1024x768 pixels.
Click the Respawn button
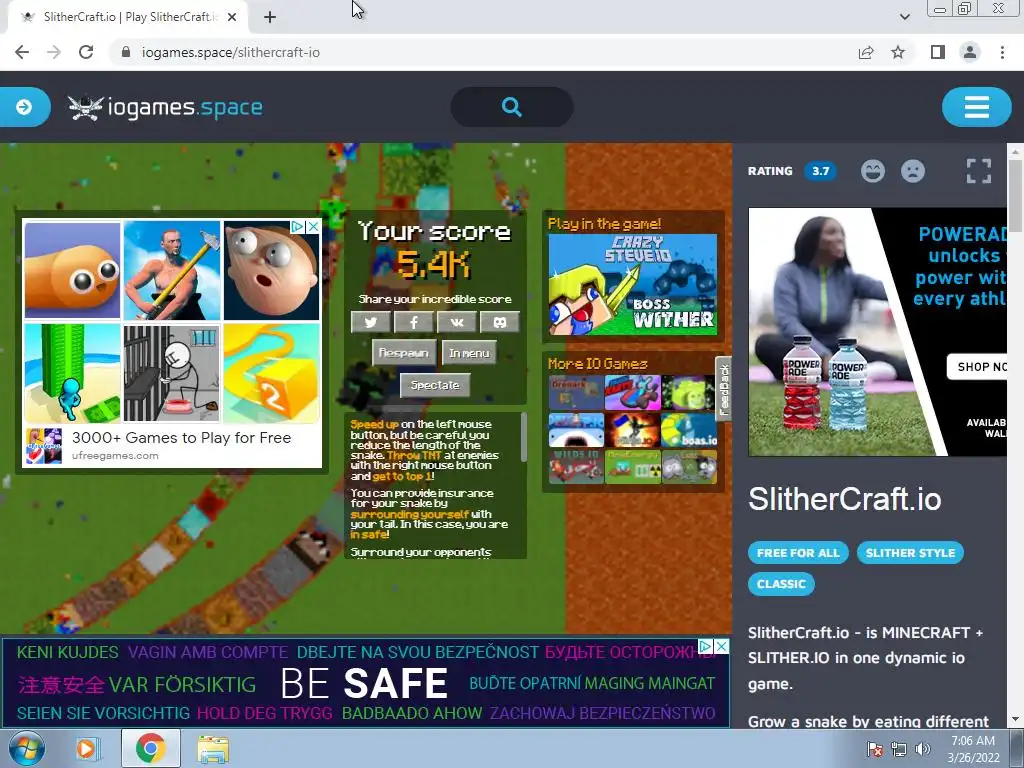(404, 353)
